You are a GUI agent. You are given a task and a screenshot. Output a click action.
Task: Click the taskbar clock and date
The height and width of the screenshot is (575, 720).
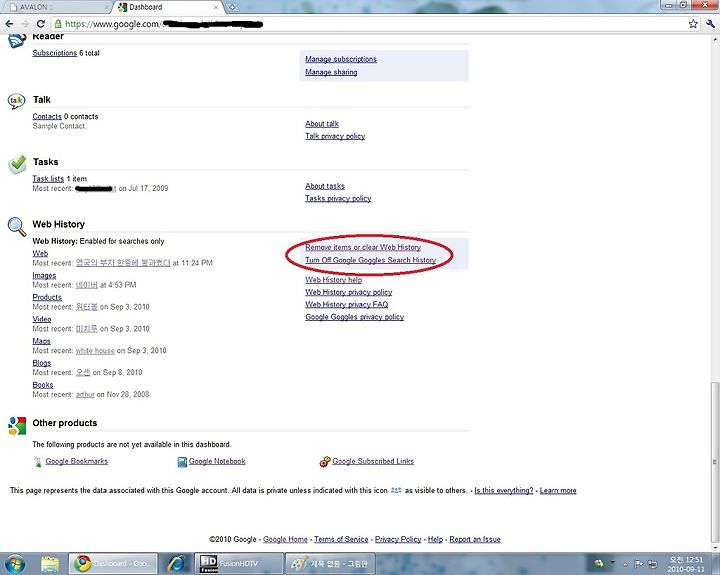tap(686, 564)
